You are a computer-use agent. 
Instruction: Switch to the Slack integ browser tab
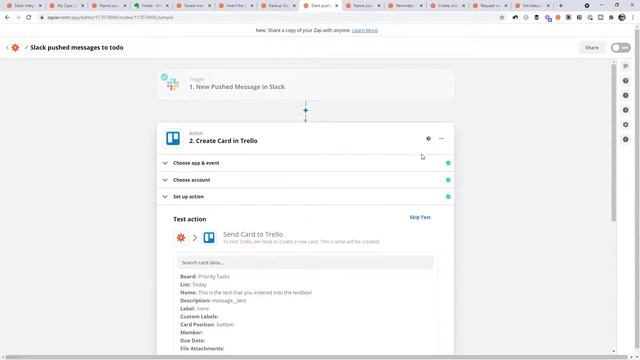23,6
